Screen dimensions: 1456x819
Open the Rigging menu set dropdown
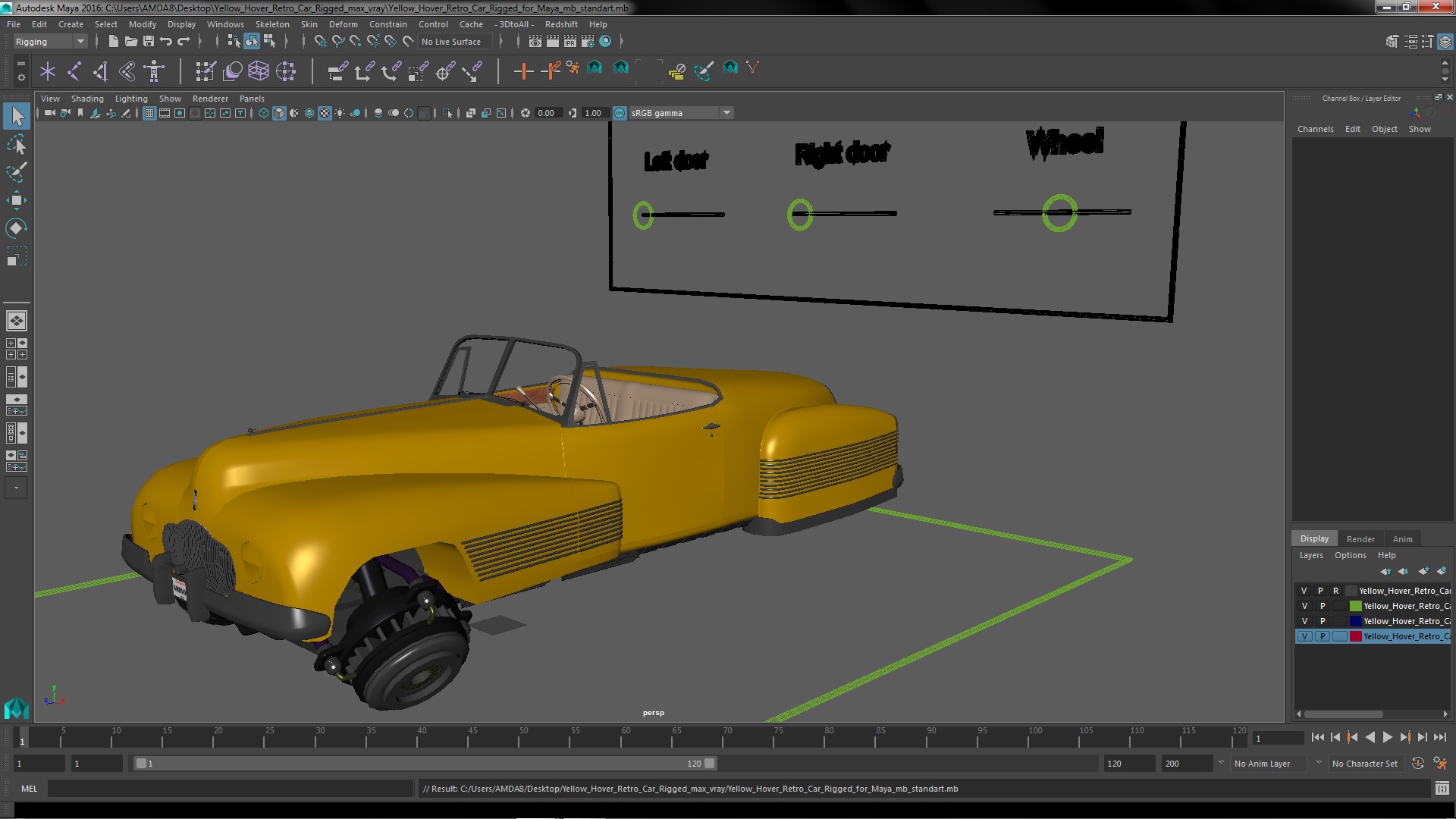[50, 42]
